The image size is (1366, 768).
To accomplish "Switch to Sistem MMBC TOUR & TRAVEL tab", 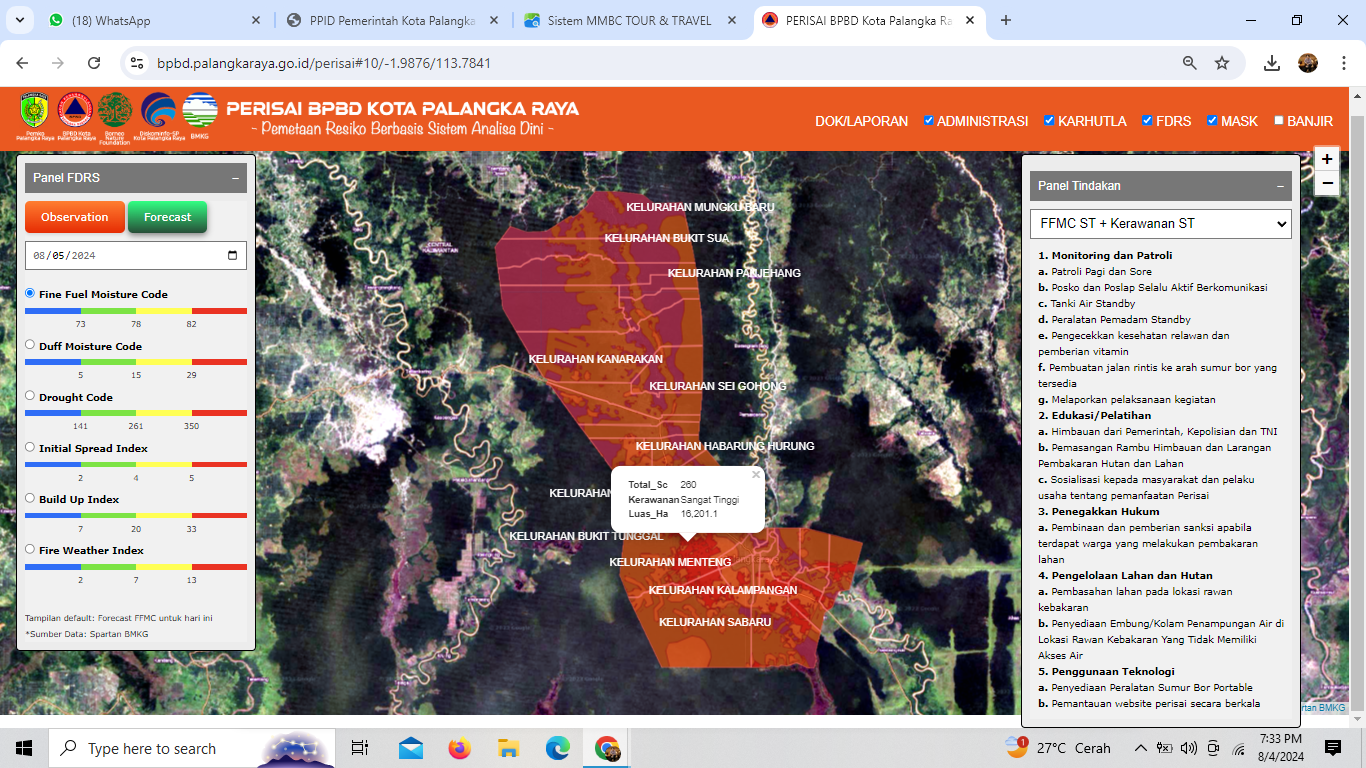I will point(630,20).
